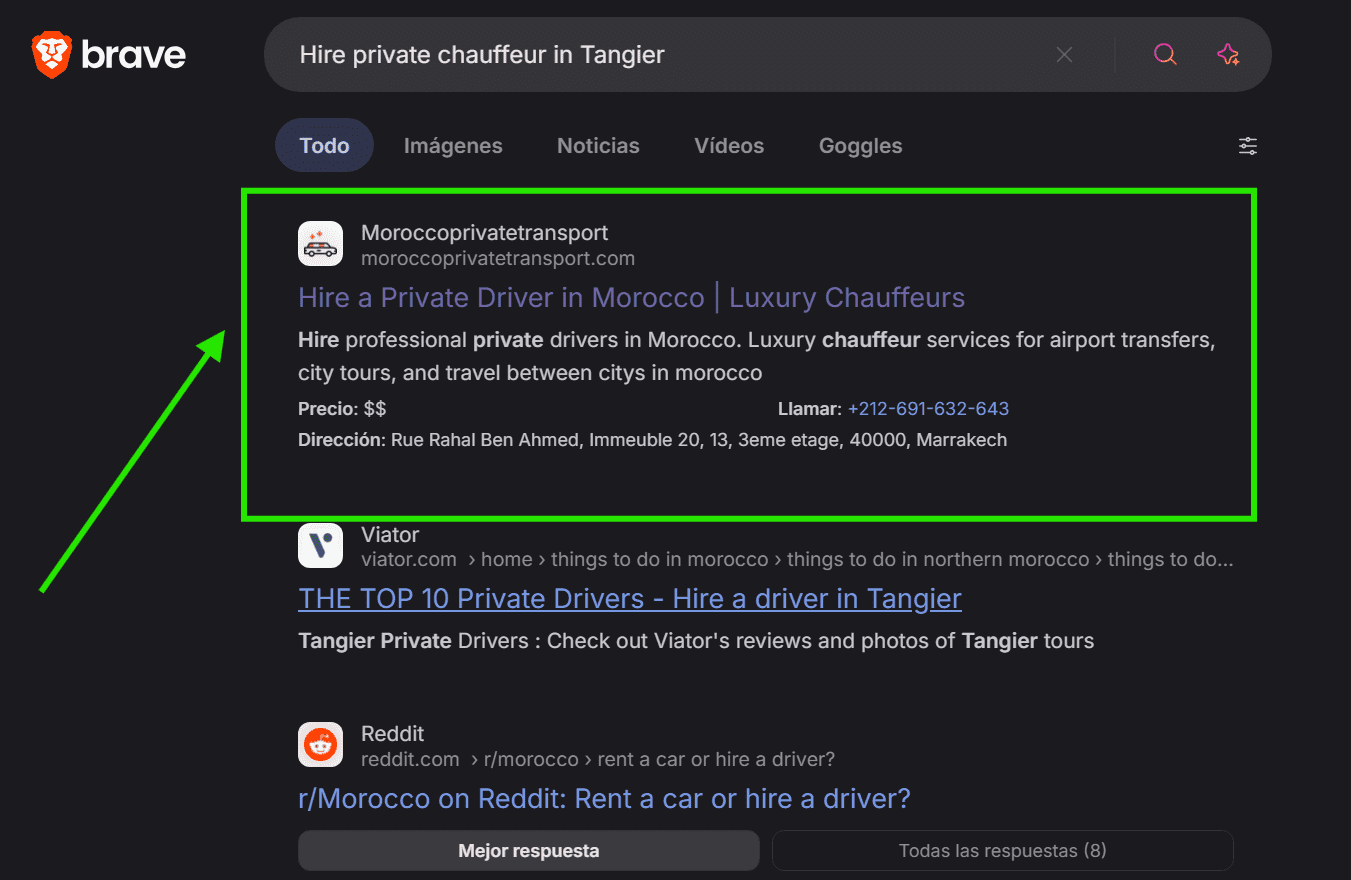This screenshot has width=1351, height=880.
Task: Select the Todo results tab
Action: 324,146
